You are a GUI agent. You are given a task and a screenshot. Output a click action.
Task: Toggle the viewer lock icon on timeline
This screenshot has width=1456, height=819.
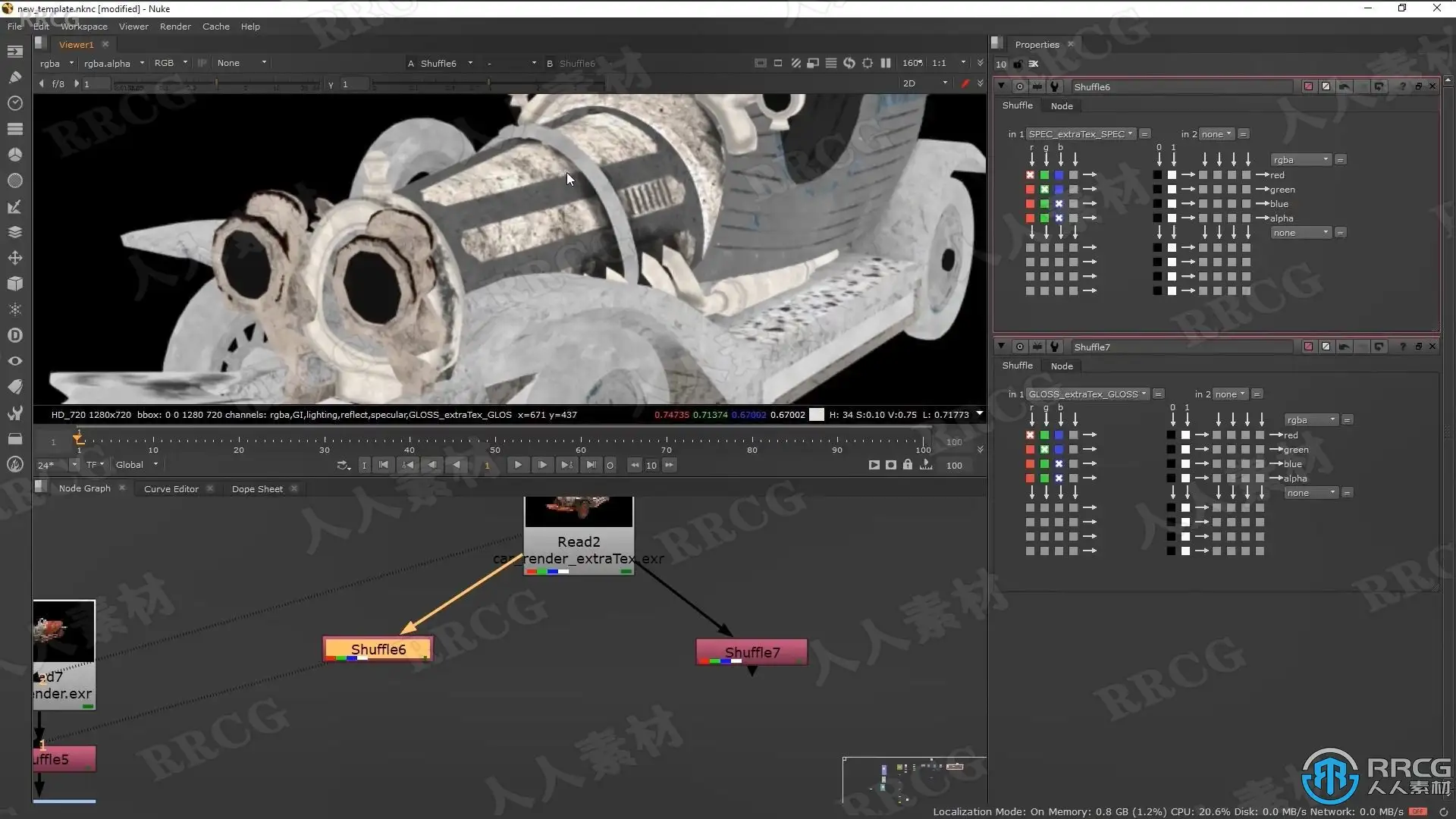click(908, 465)
